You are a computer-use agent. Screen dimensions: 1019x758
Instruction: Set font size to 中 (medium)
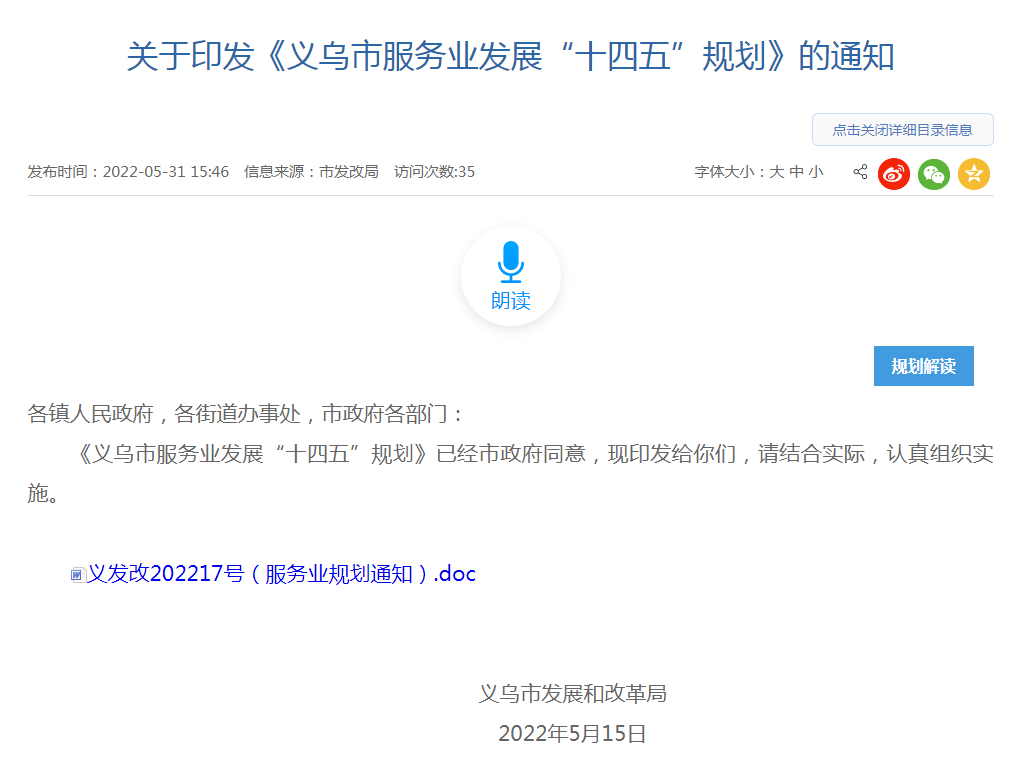[x=796, y=172]
